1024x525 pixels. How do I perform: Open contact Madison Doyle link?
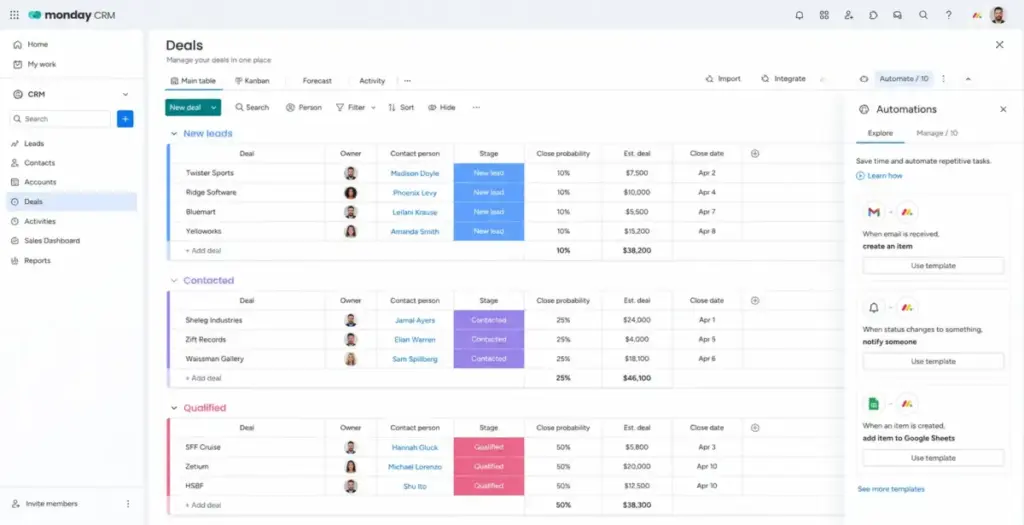pyautogui.click(x=415, y=173)
